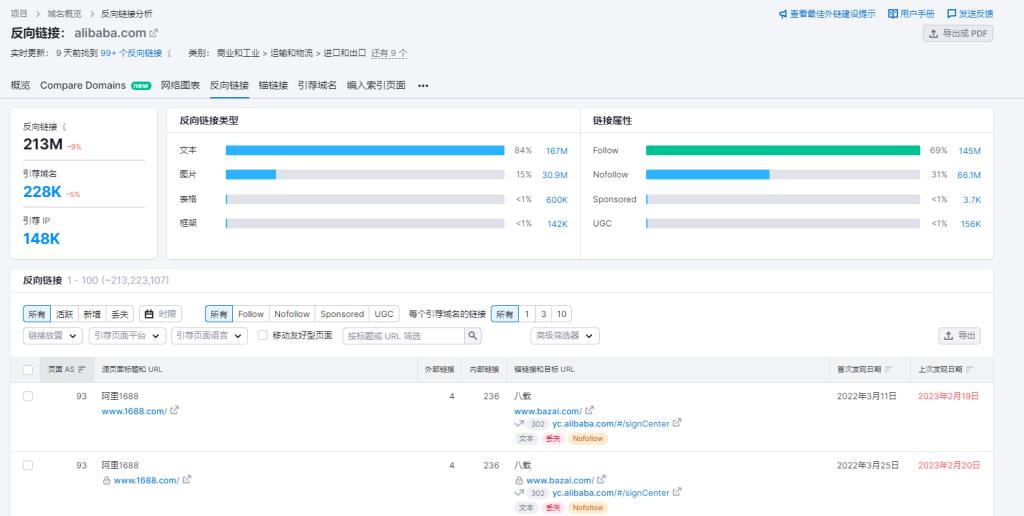Tick the select-all checkbox in table header

[x=28, y=370]
